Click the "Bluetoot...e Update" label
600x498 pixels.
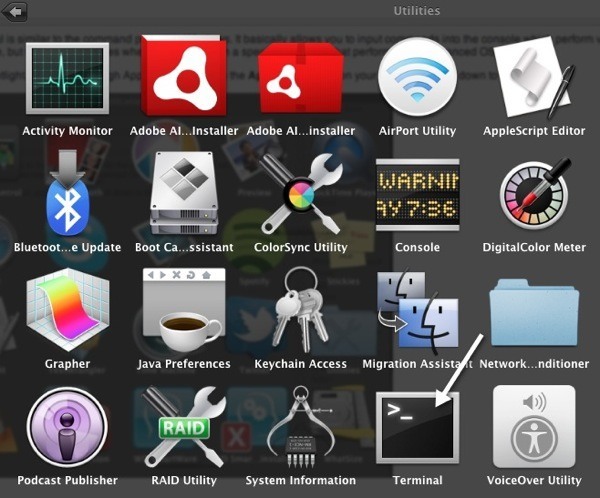67,247
